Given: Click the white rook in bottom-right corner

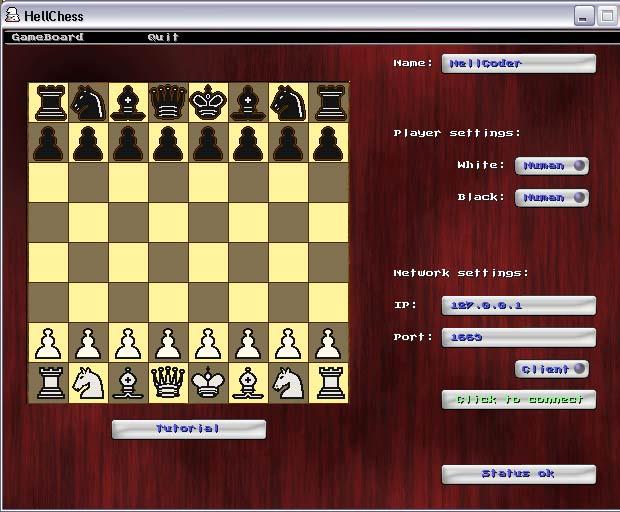Looking at the screenshot, I should coord(328,383).
